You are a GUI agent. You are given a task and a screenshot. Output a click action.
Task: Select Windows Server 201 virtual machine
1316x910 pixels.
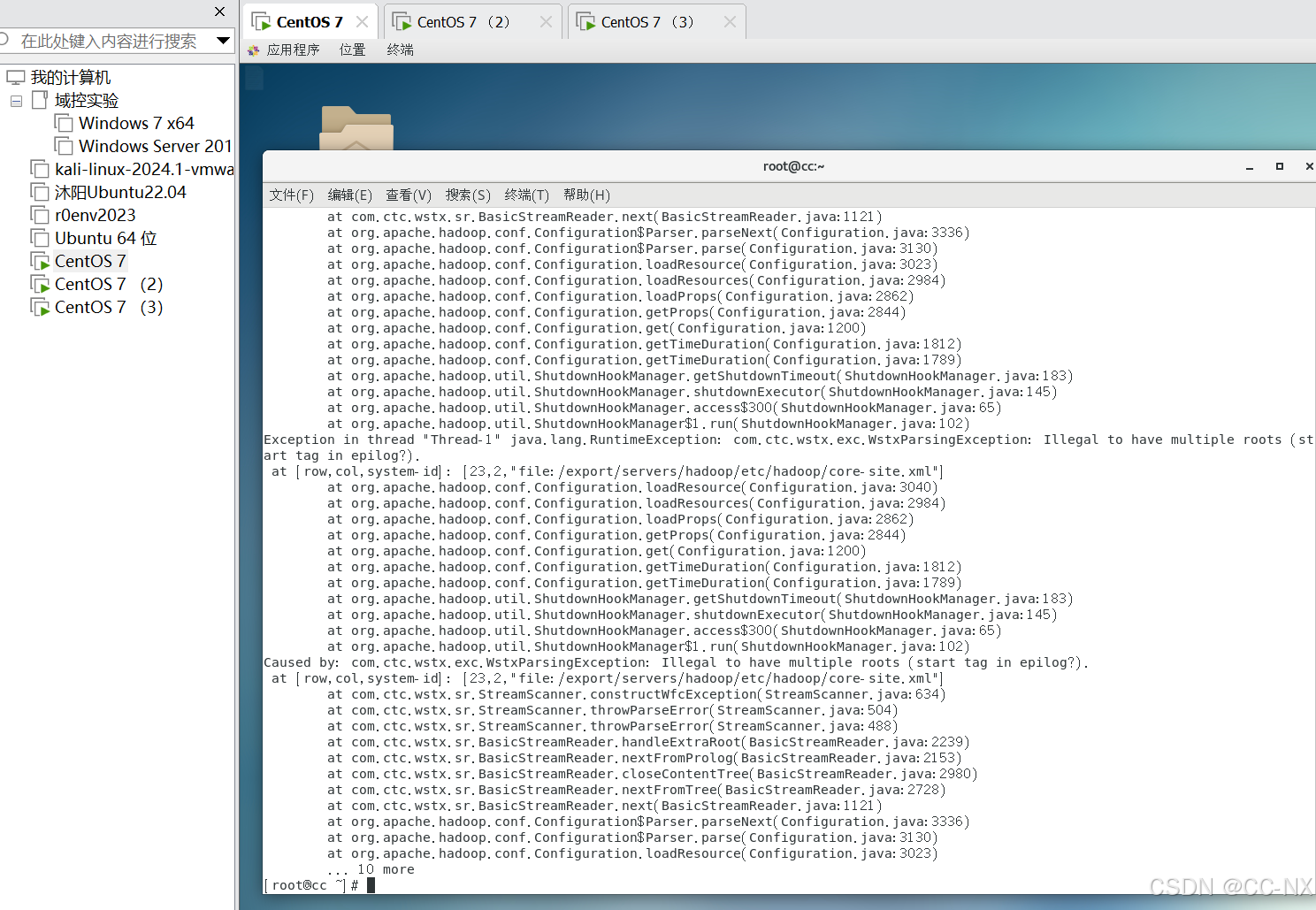(x=155, y=147)
